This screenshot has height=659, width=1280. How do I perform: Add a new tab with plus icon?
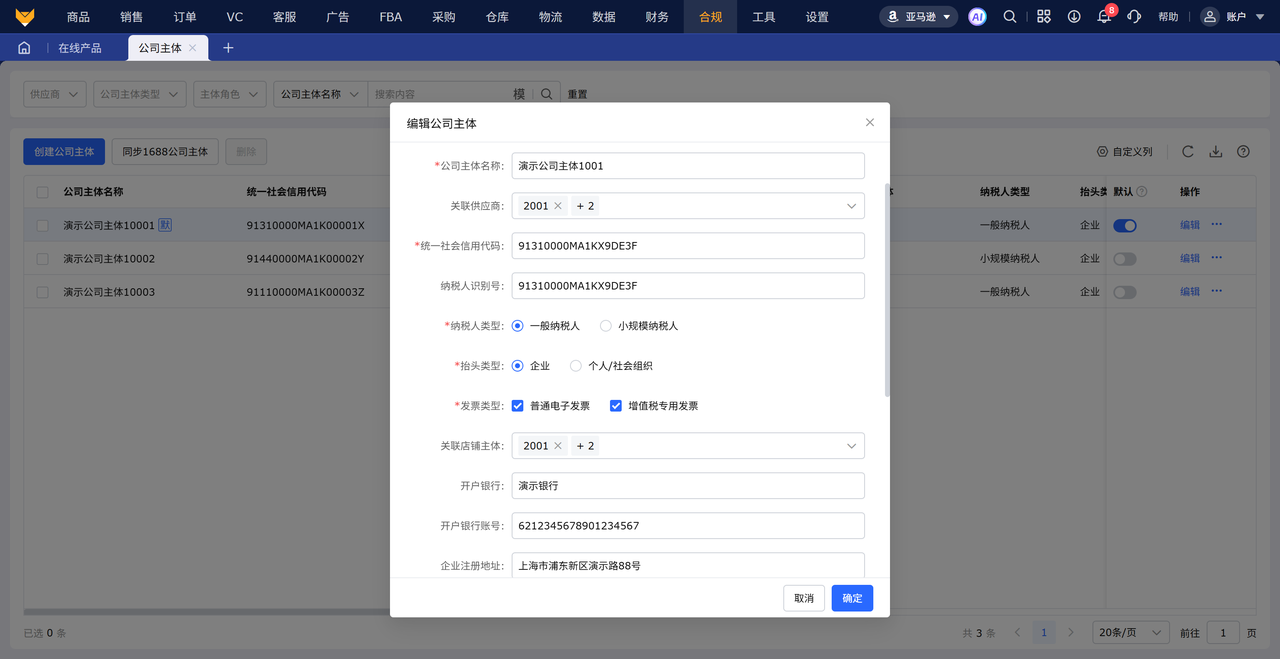[228, 48]
